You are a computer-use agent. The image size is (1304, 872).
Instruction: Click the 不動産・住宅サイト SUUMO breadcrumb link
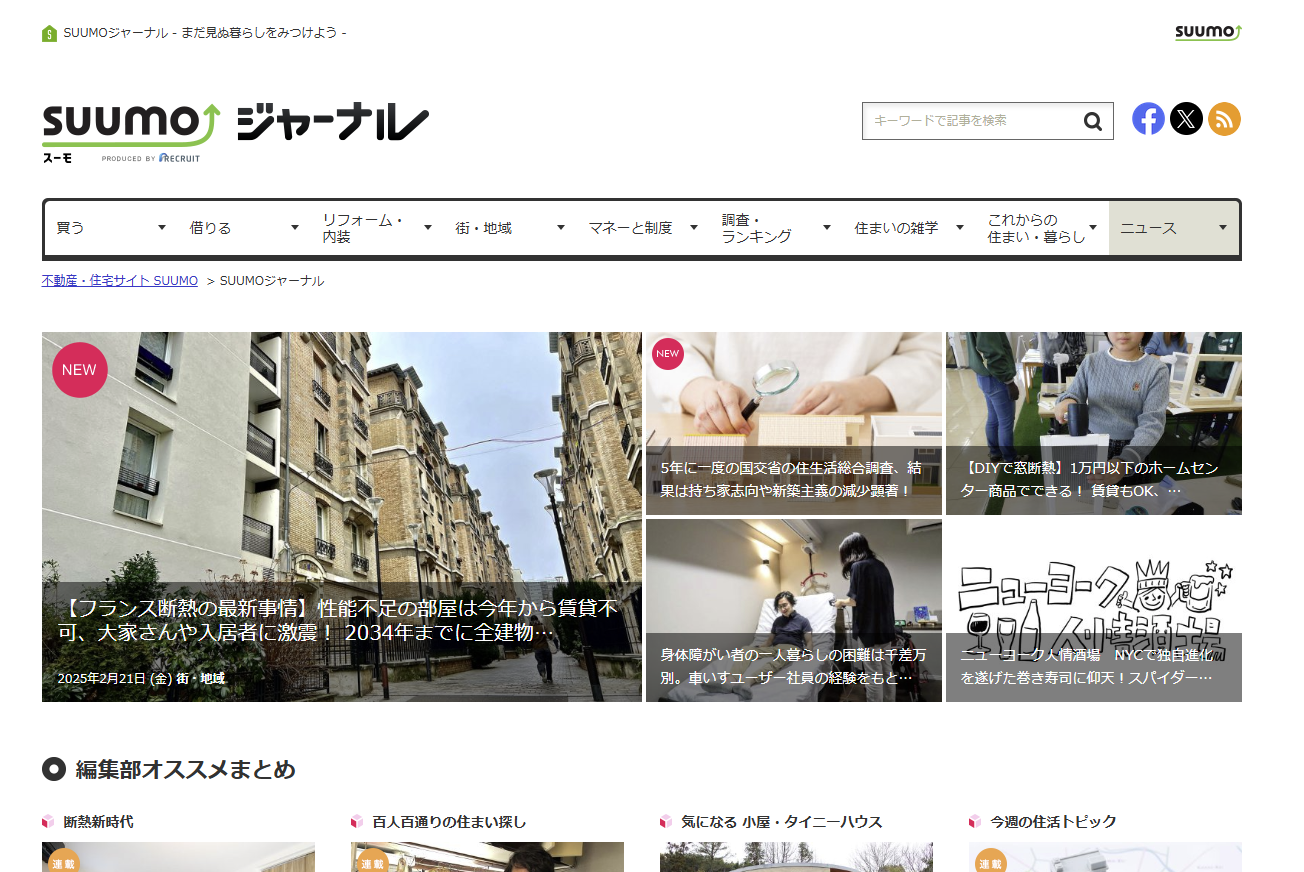[x=120, y=281]
